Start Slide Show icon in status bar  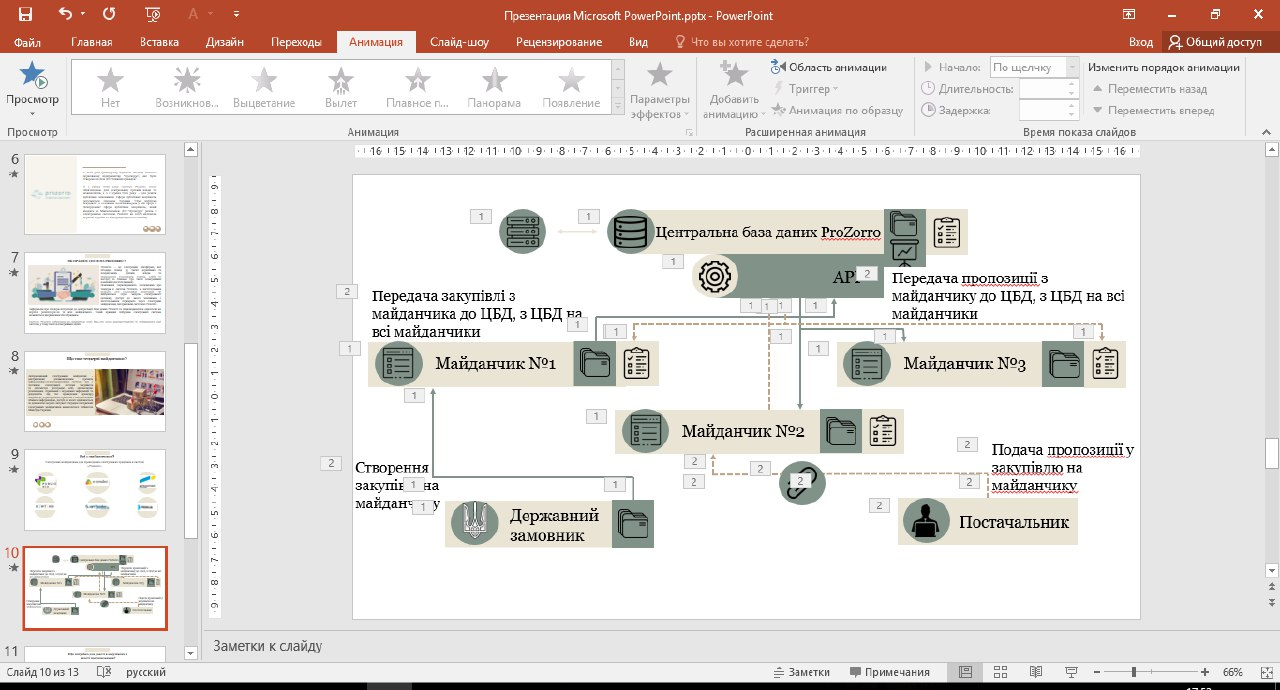1071,672
